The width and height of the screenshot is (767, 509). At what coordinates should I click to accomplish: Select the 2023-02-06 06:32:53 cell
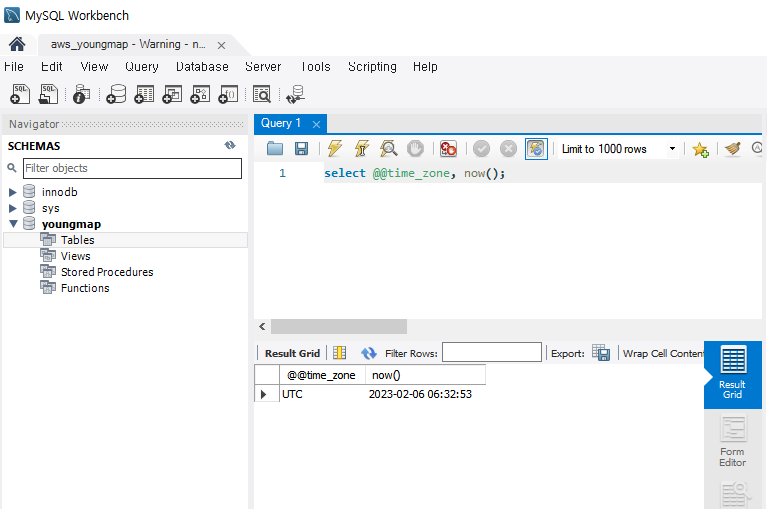tap(425, 394)
